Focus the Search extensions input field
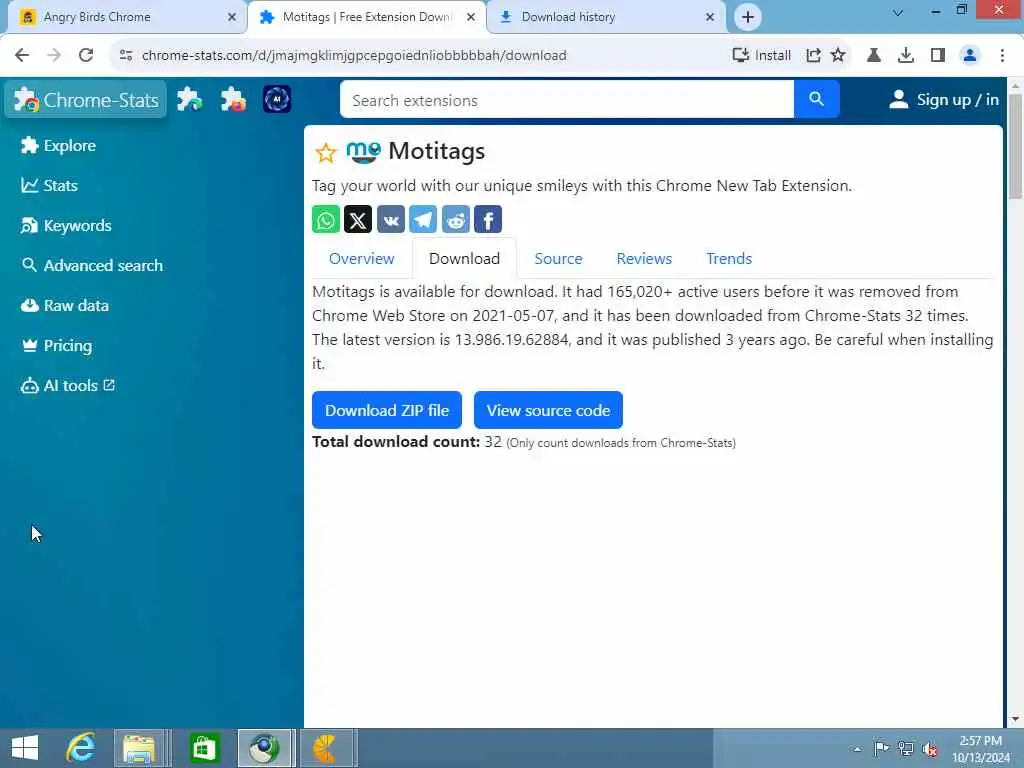1024x768 pixels. pyautogui.click(x=567, y=100)
